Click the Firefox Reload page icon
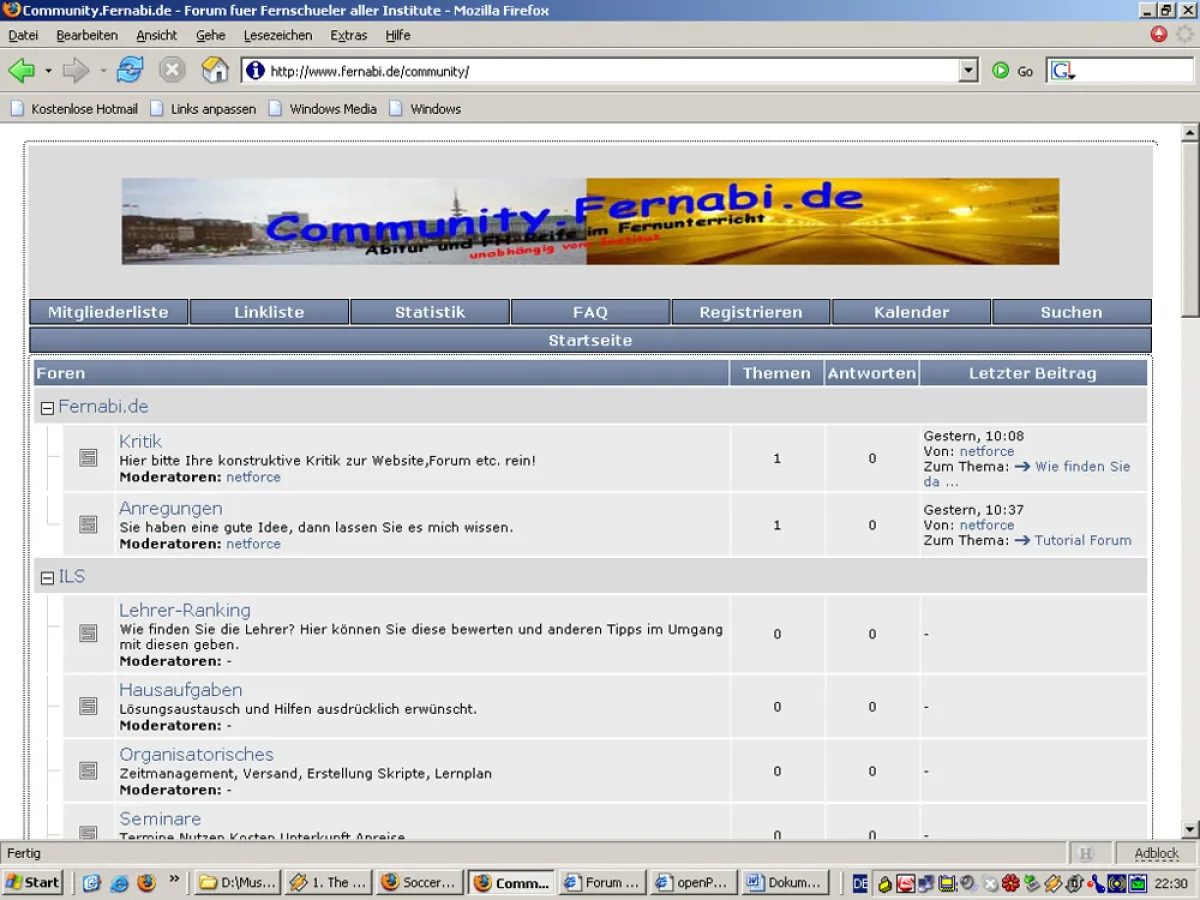The width and height of the screenshot is (1200, 900). tap(129, 71)
